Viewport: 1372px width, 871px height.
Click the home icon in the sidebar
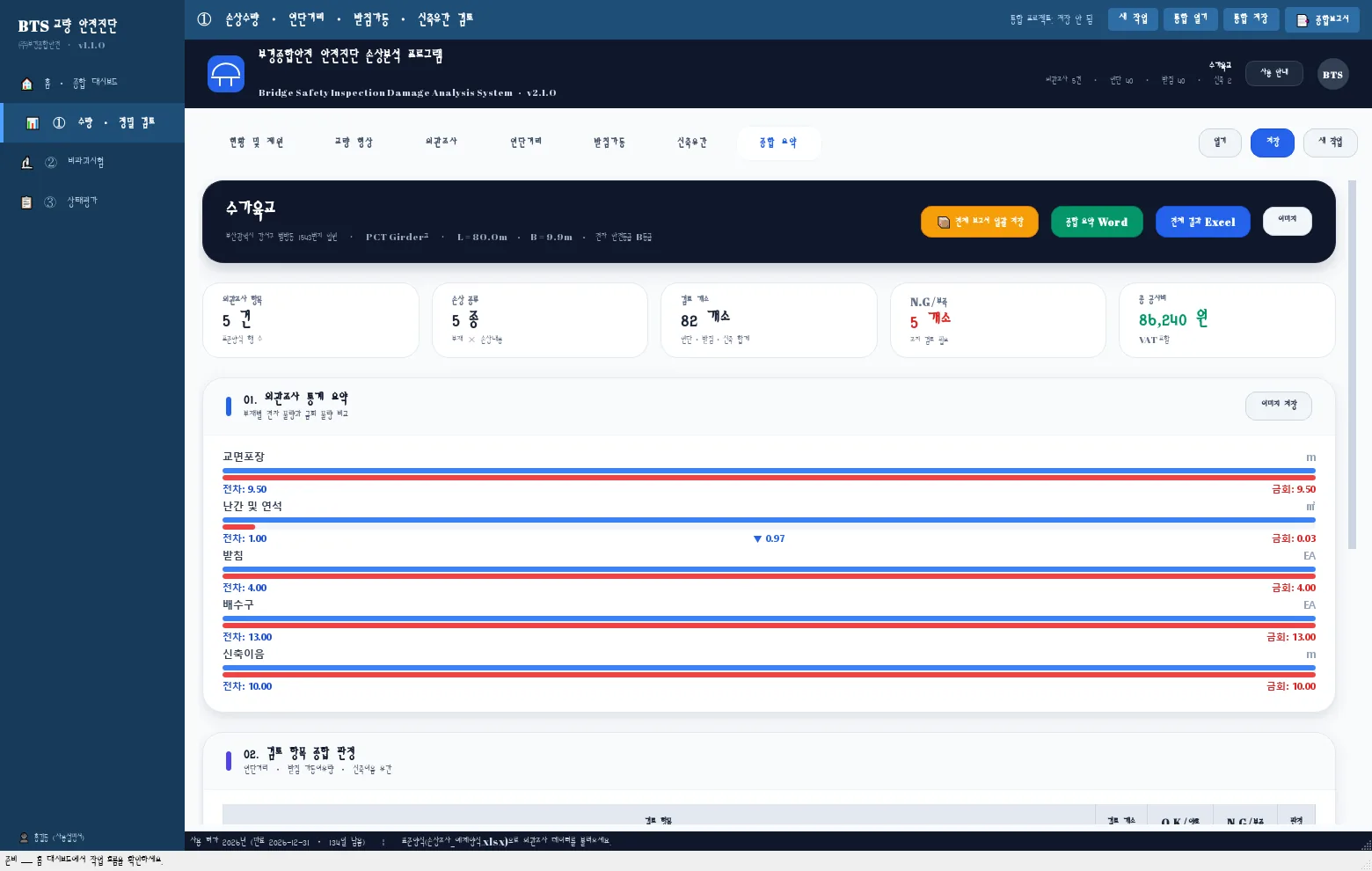point(26,84)
